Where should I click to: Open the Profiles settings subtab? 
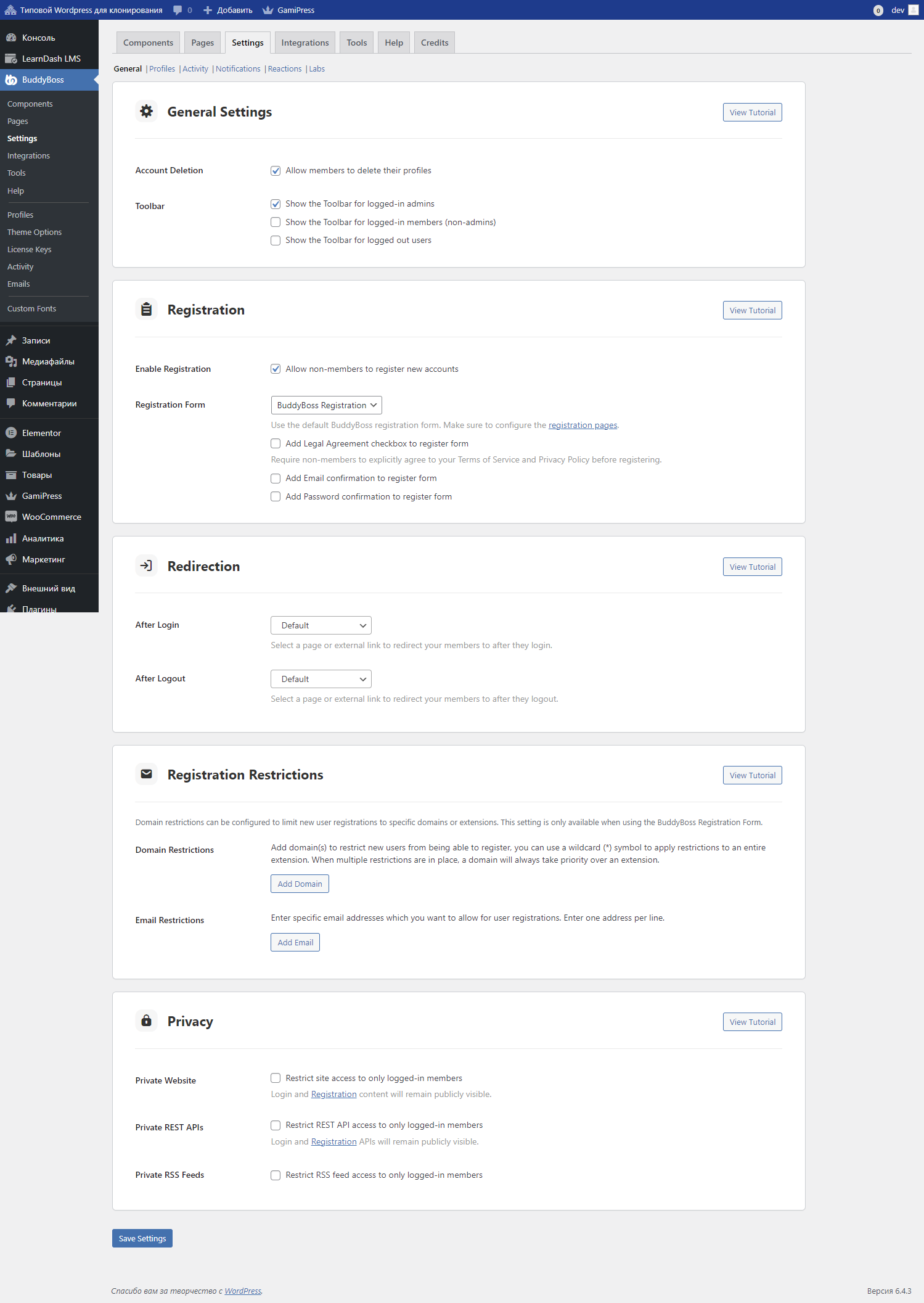[162, 68]
